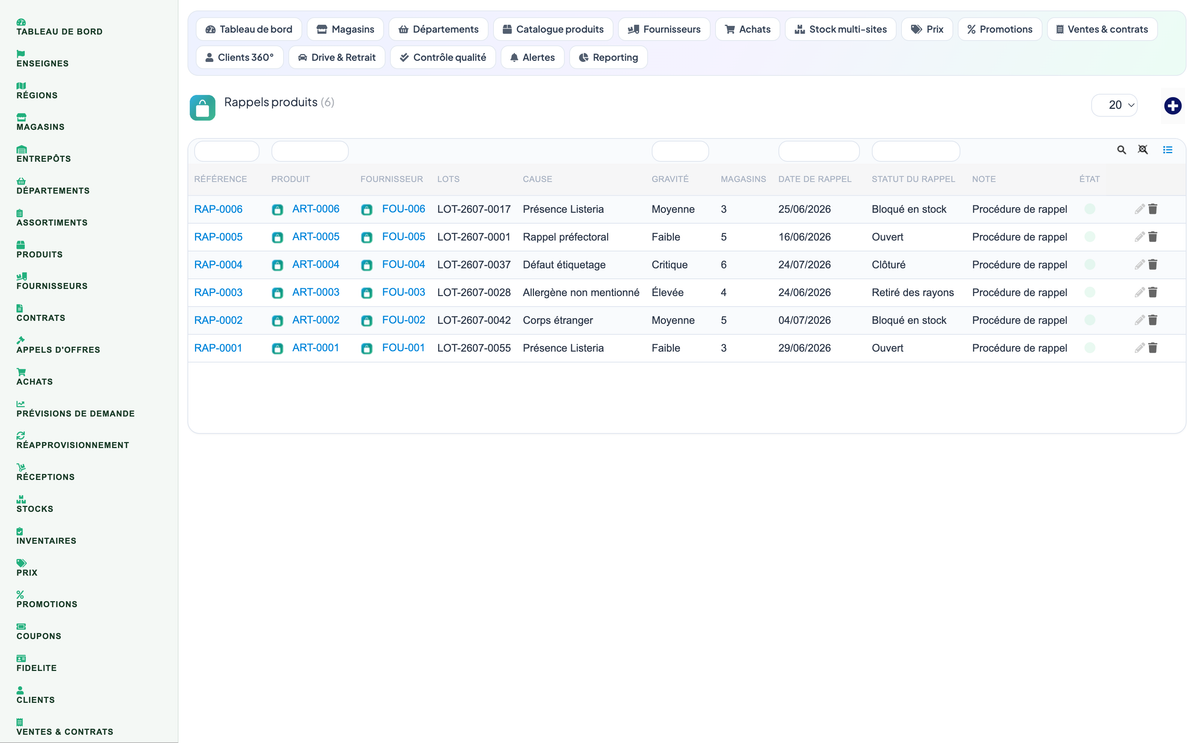Screen dimensions: 1200x743
Task: Toggle state indicator for RAP-0005 row
Action: tap(1090, 237)
